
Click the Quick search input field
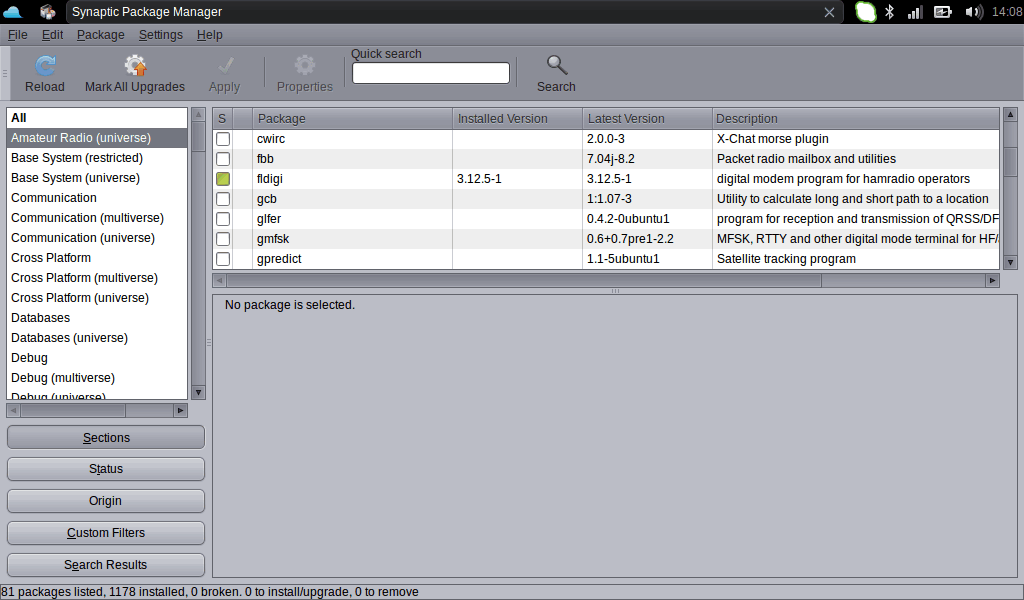click(431, 73)
